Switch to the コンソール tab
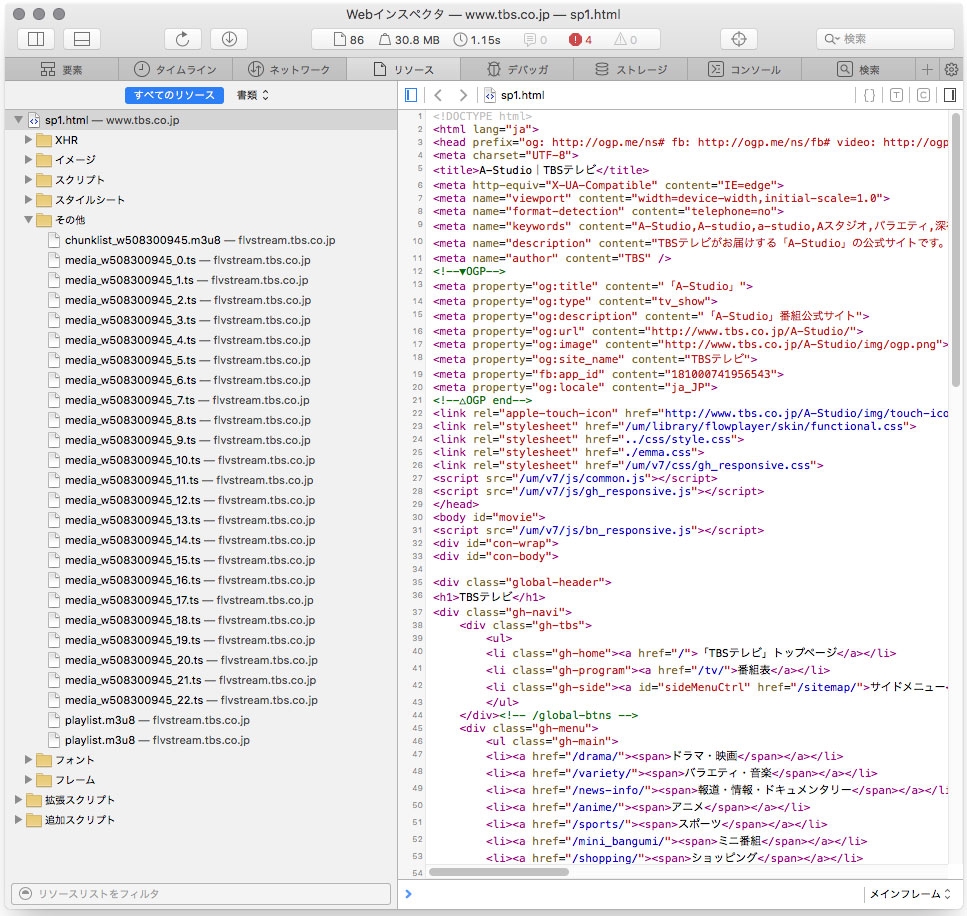 (x=744, y=70)
